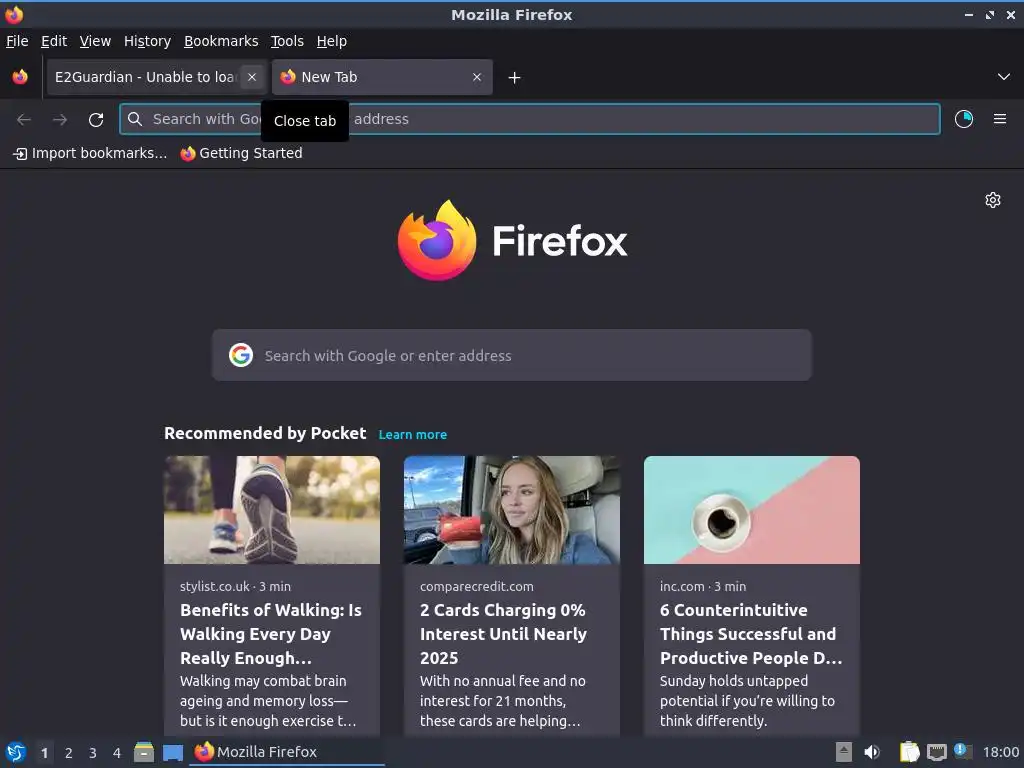Image resolution: width=1024 pixels, height=768 pixels.
Task: Switch to workspace 3 in taskbar
Action: click(93, 753)
